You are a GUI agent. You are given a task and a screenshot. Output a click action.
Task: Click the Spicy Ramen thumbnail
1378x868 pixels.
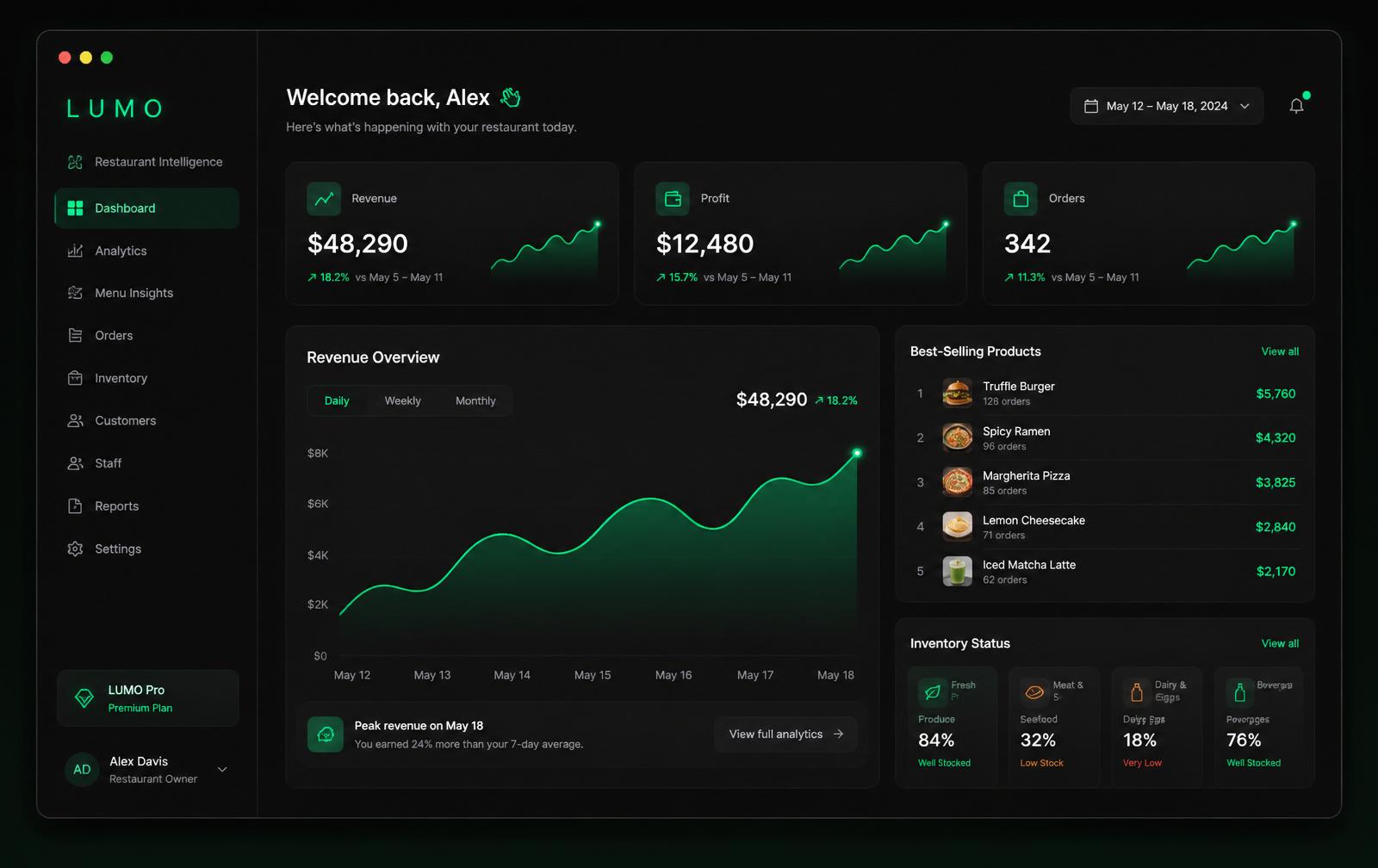(957, 437)
